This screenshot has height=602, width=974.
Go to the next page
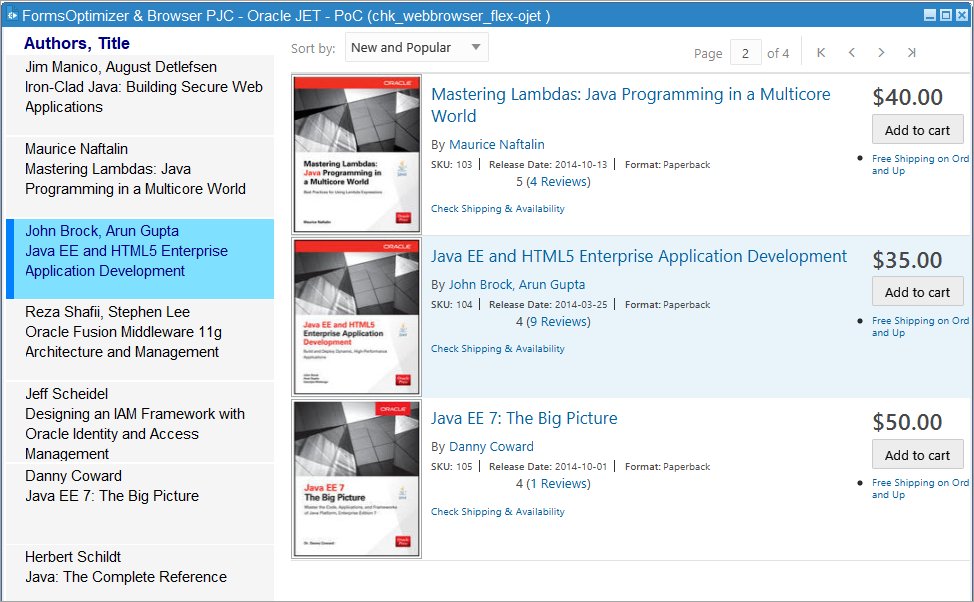(881, 53)
